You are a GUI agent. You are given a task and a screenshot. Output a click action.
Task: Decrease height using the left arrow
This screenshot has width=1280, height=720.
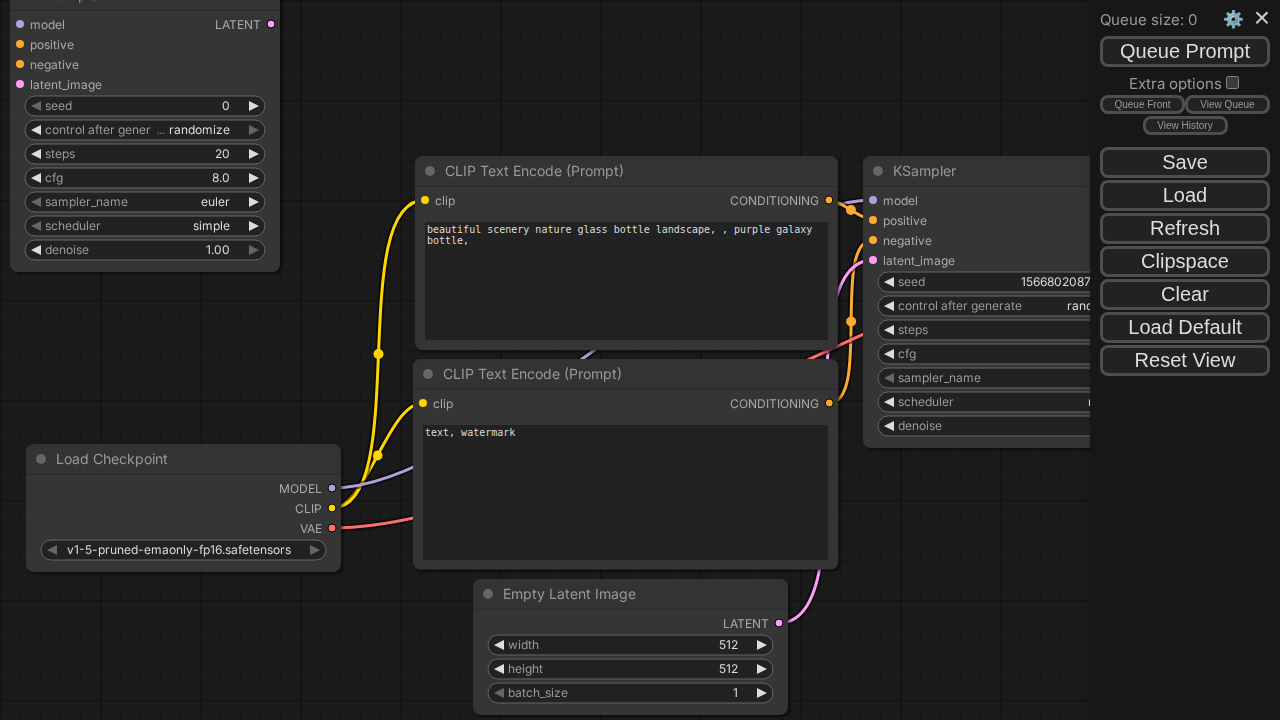click(x=499, y=669)
